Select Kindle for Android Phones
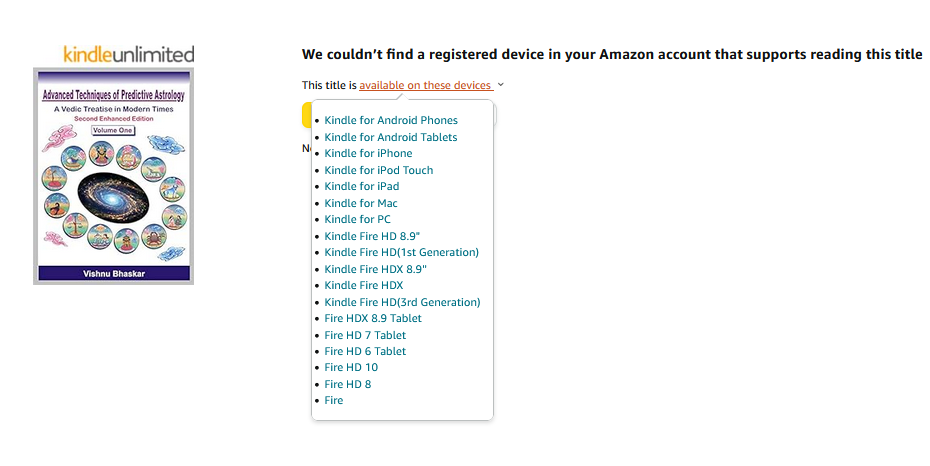 391,121
